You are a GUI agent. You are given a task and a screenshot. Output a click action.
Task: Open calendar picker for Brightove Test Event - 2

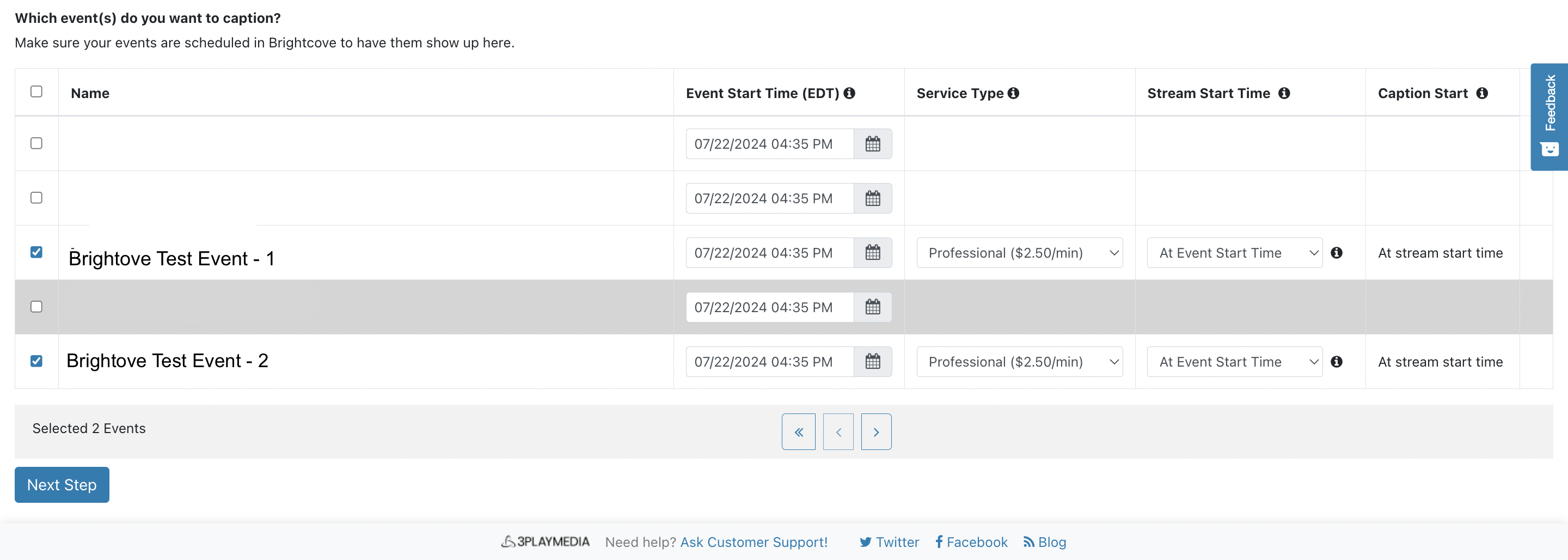[872, 362]
